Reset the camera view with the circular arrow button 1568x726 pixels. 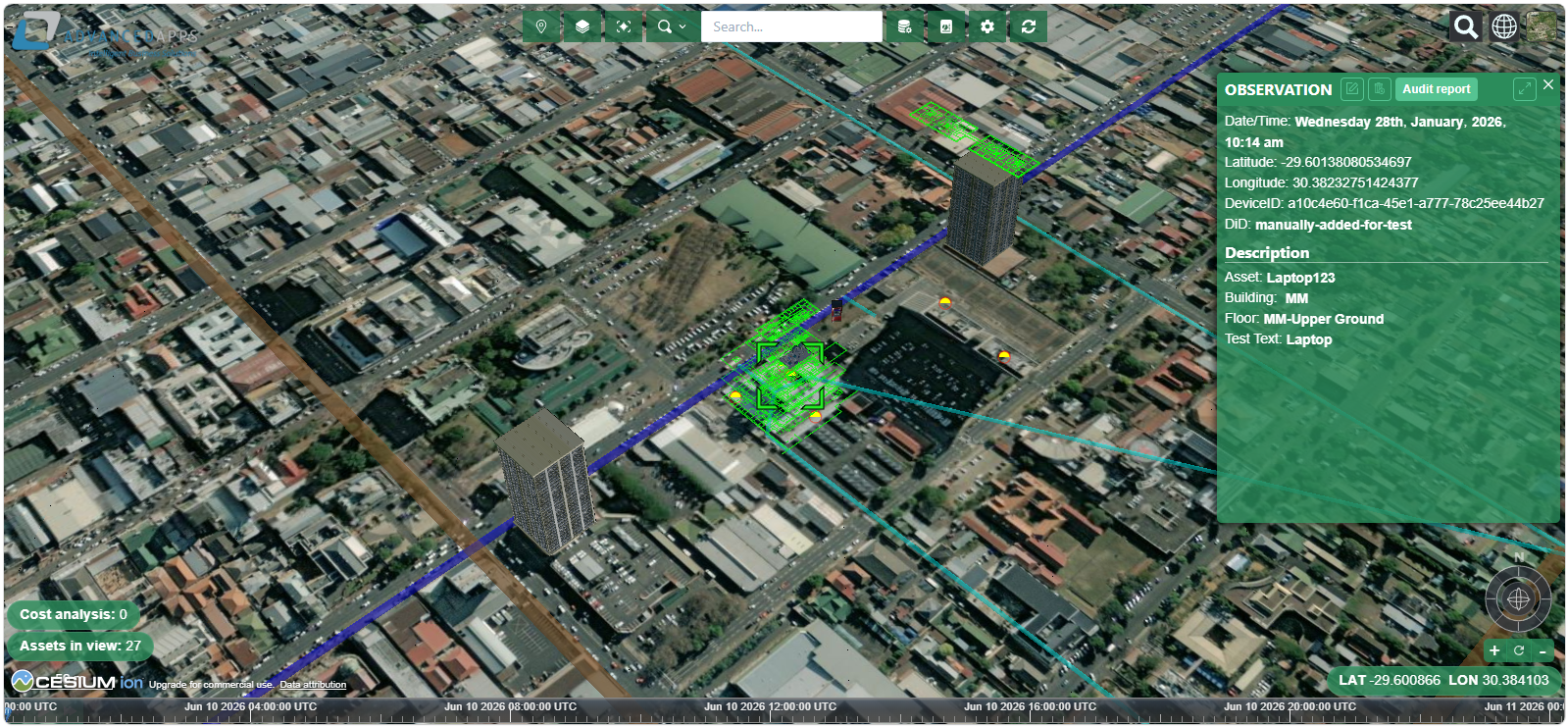click(1519, 650)
